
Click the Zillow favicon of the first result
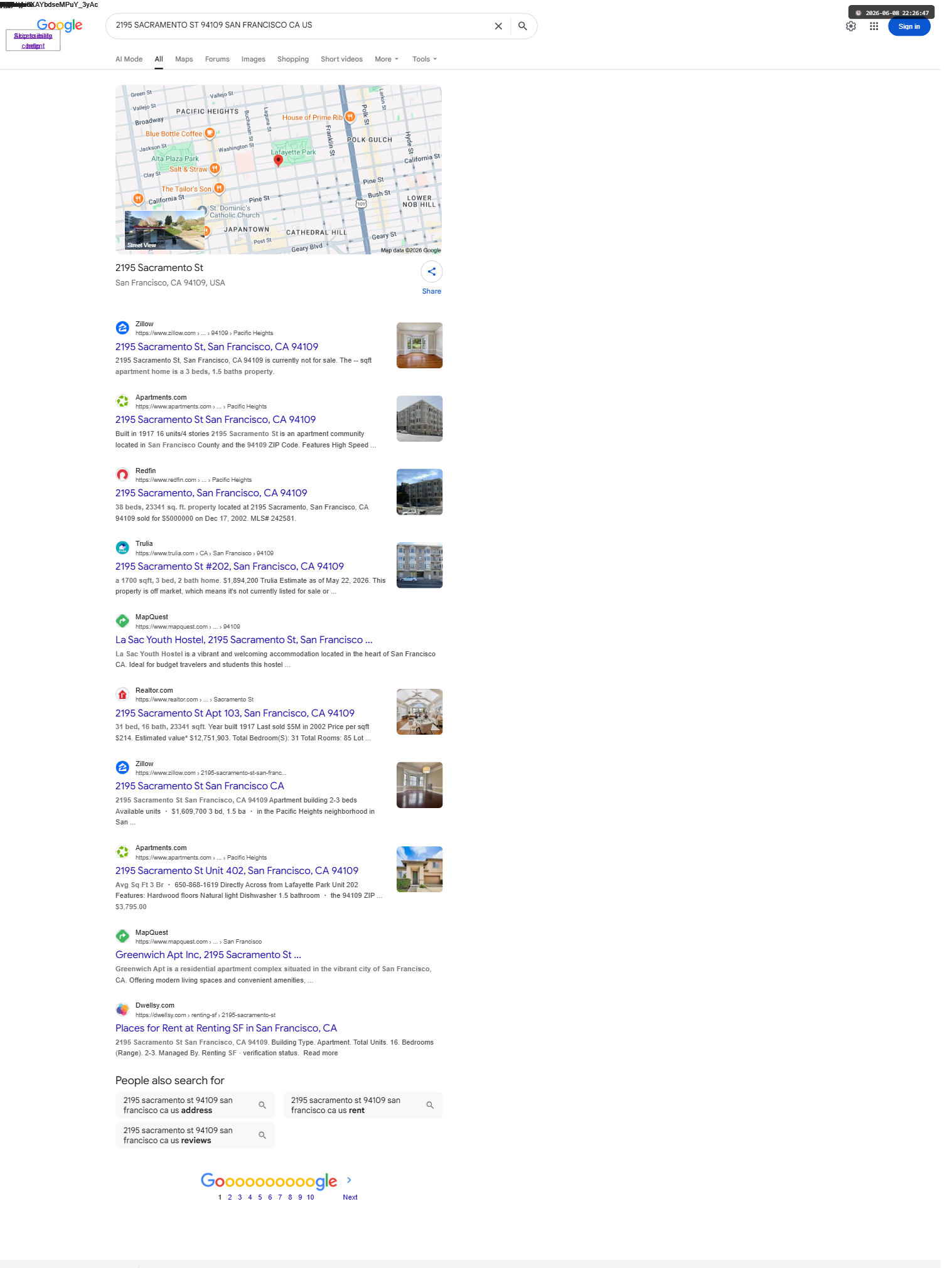(122, 328)
